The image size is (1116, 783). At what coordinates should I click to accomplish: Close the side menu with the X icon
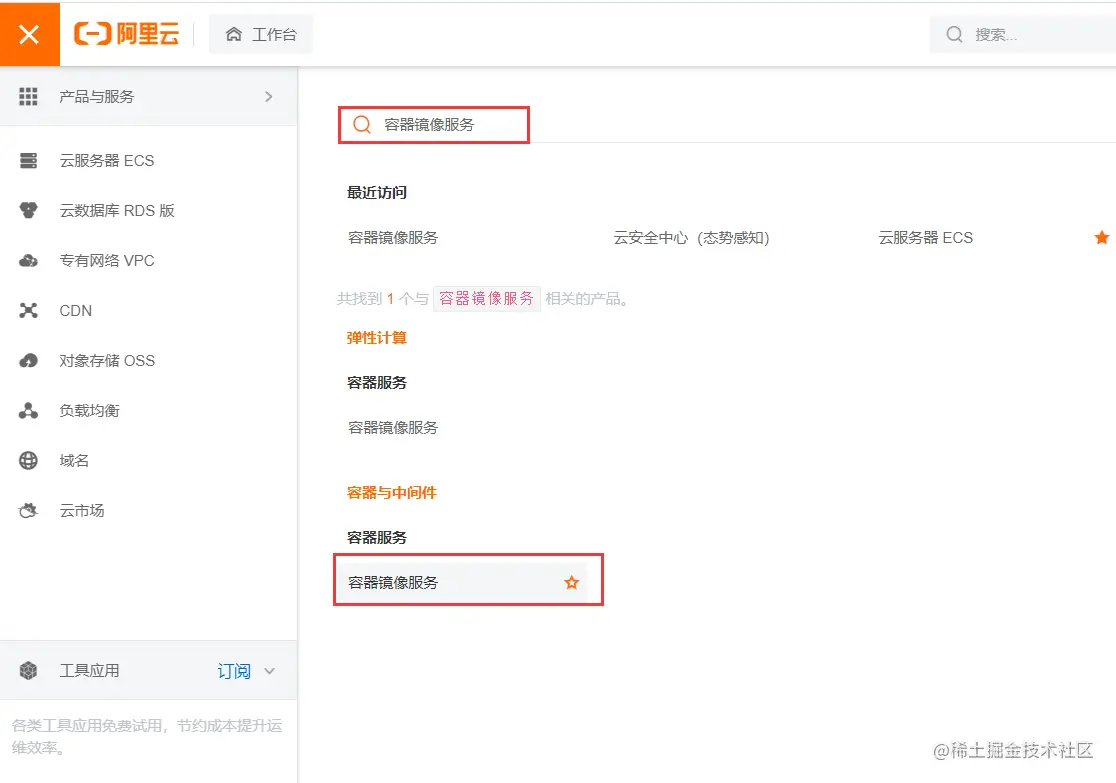point(29,33)
